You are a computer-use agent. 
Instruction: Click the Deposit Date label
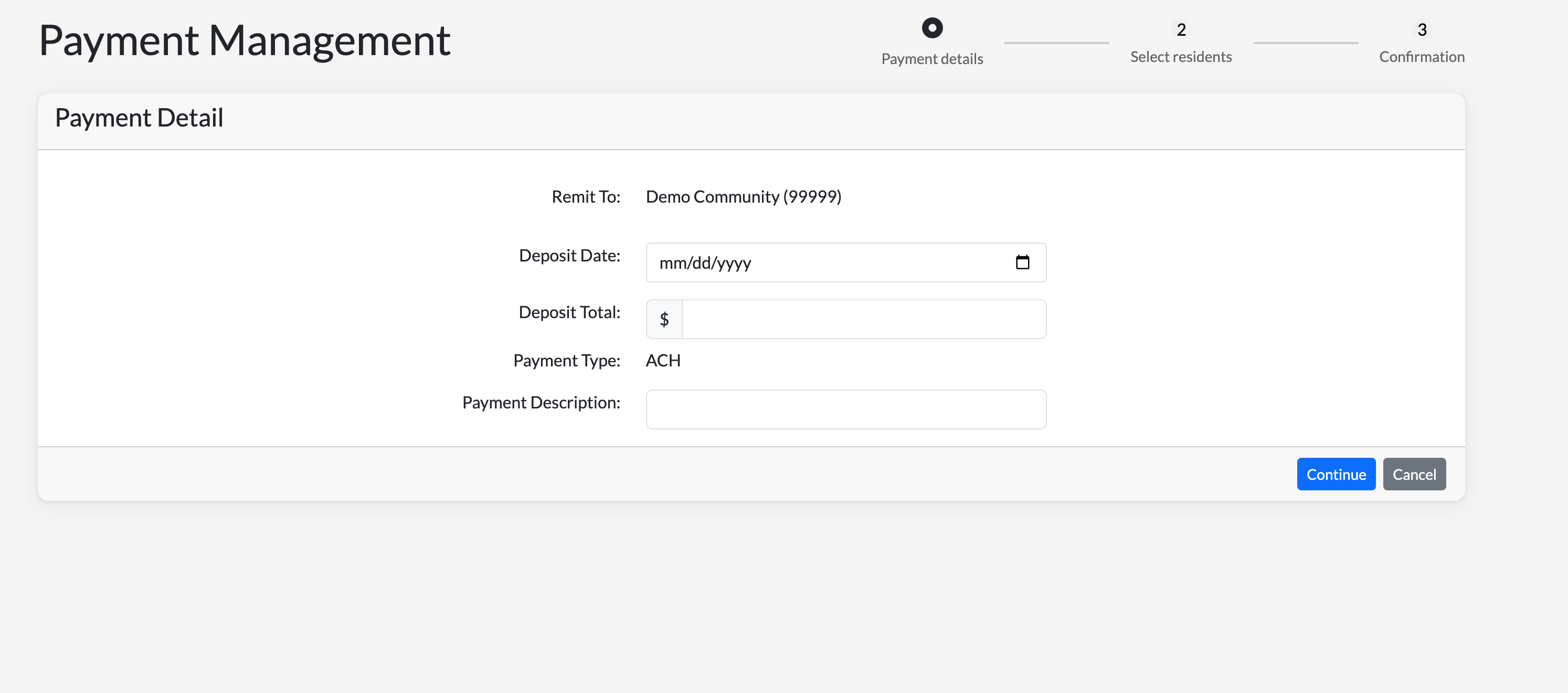click(x=569, y=255)
